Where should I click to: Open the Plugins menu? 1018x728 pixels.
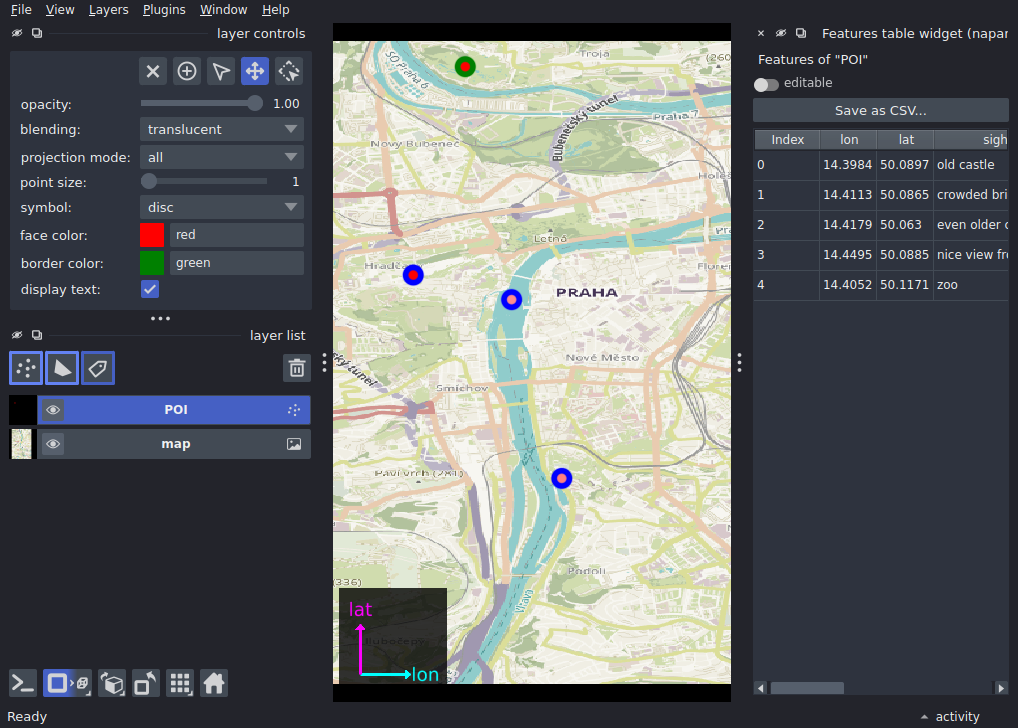164,10
